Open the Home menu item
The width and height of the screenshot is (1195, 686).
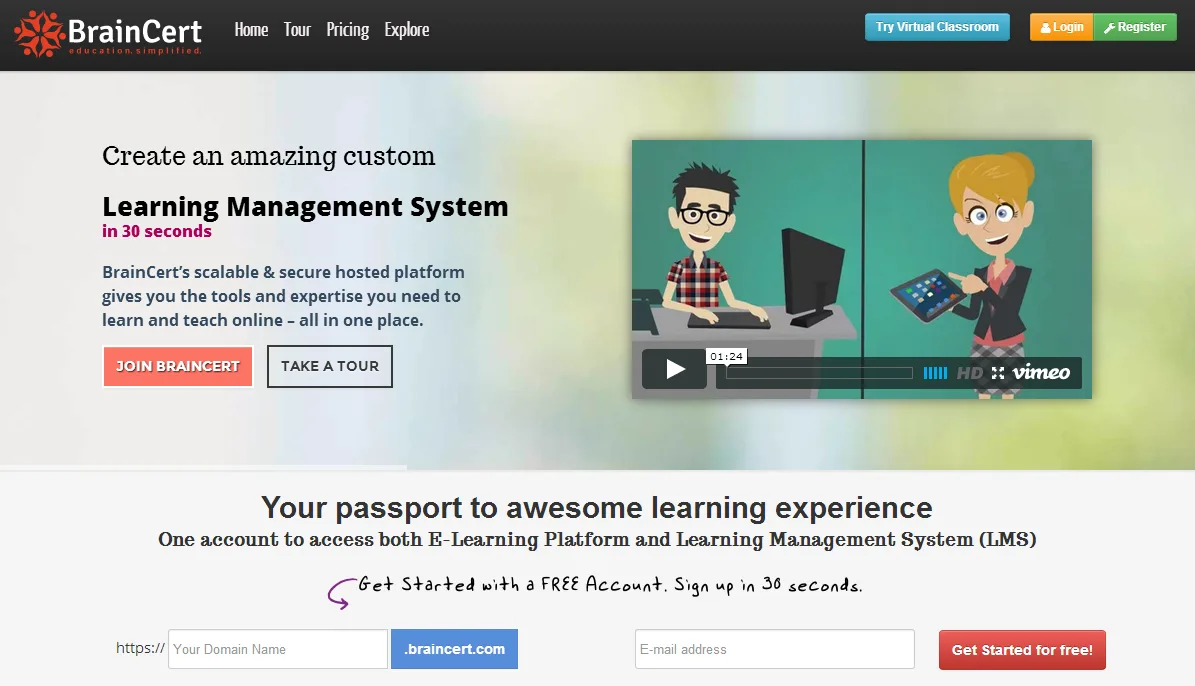(x=251, y=30)
